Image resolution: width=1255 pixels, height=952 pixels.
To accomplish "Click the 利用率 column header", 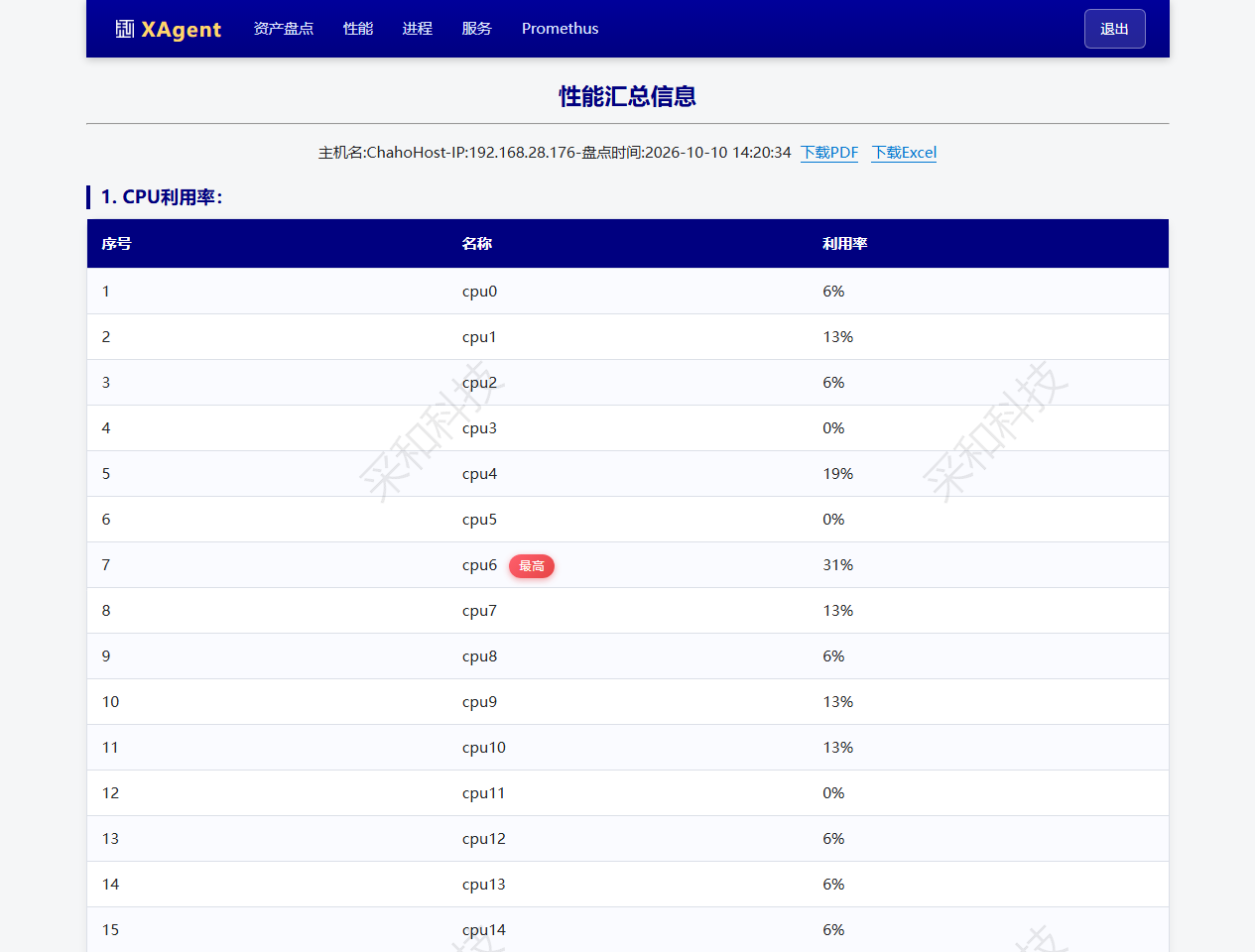I will pyautogui.click(x=845, y=244).
